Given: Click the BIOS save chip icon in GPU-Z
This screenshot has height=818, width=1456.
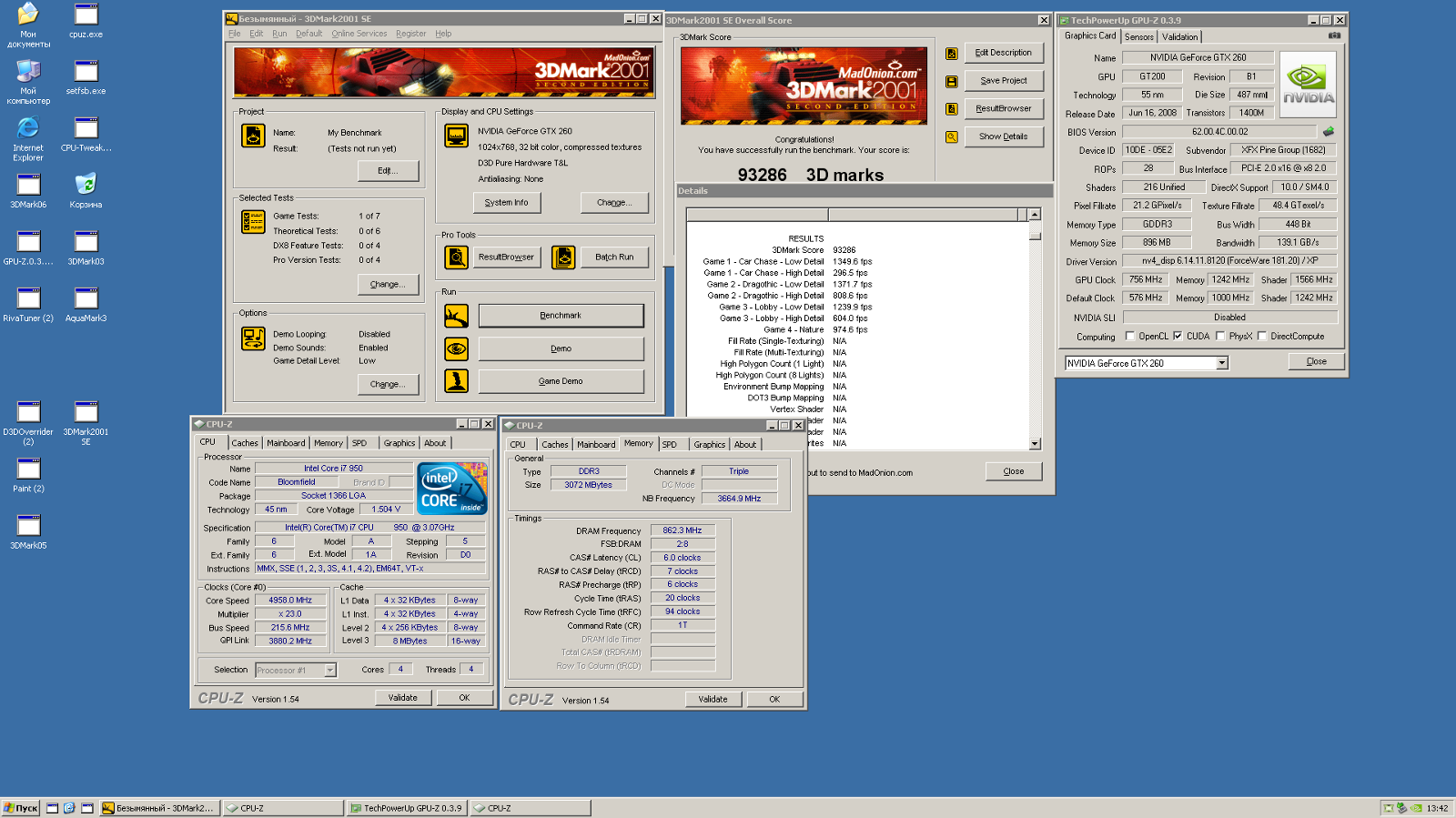Looking at the screenshot, I should click(1329, 131).
